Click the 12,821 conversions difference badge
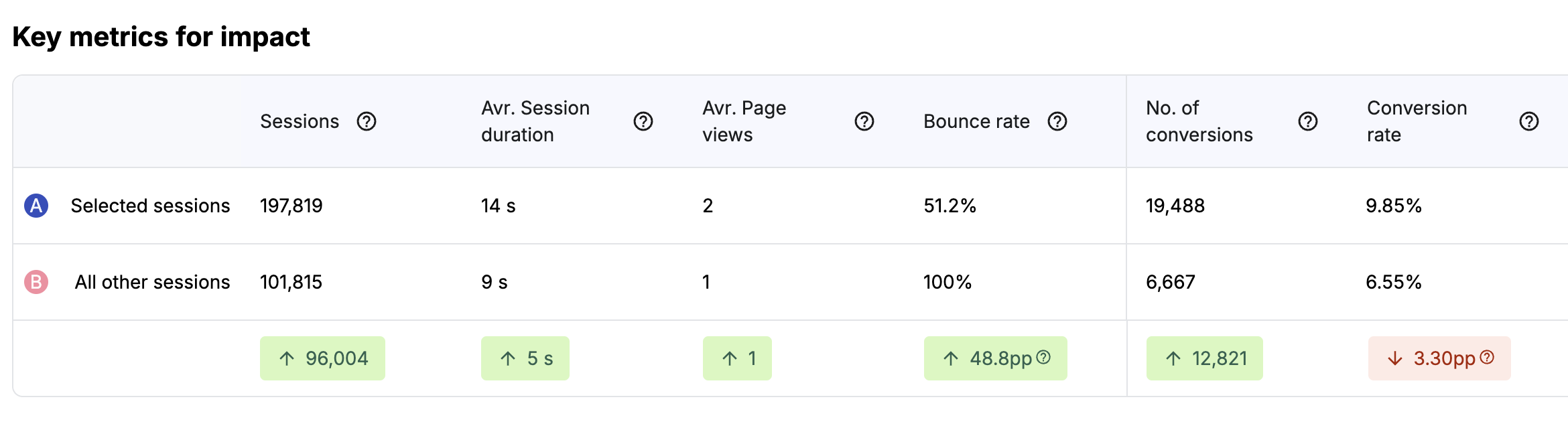 pos(1205,358)
